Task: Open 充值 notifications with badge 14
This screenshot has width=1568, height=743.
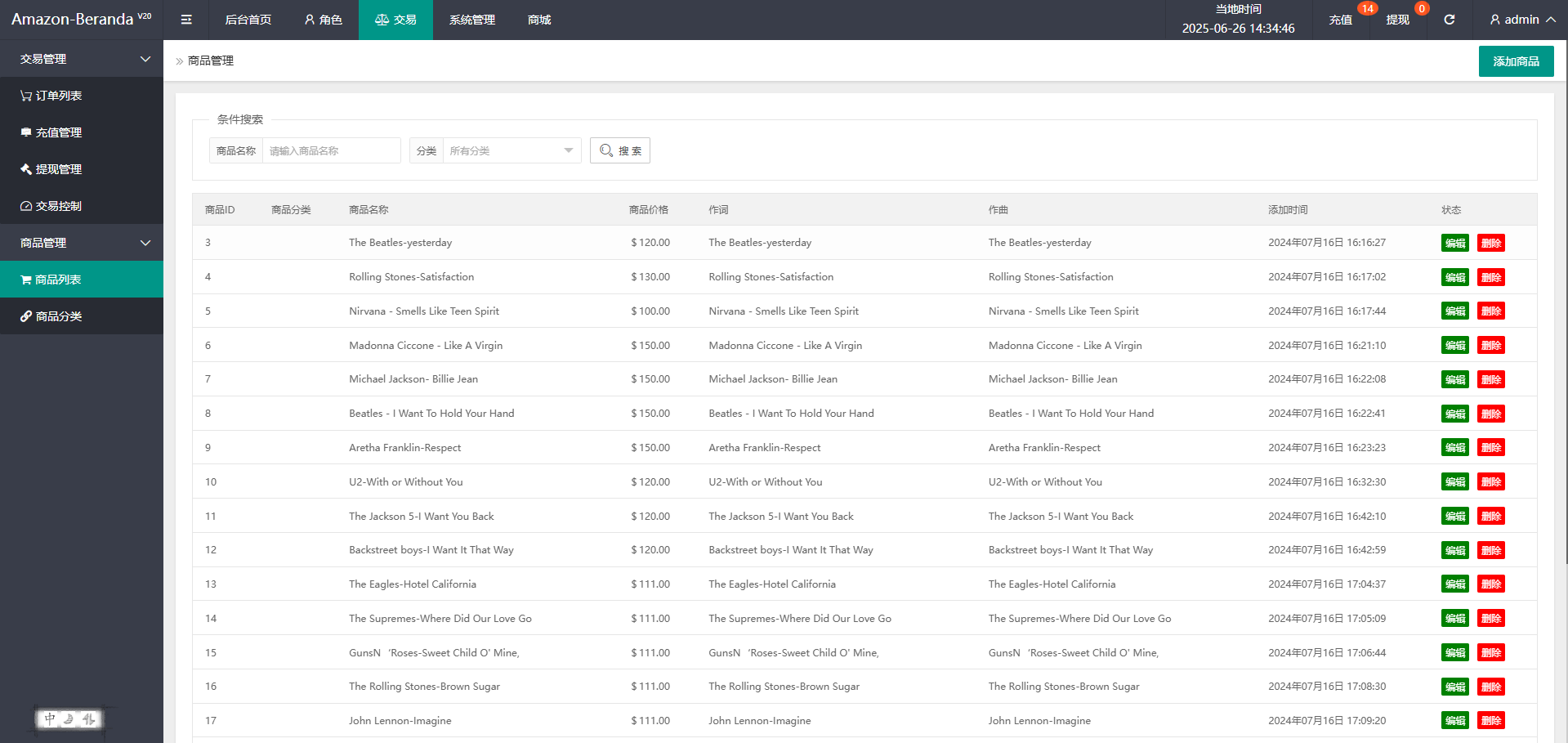Action: tap(1341, 20)
